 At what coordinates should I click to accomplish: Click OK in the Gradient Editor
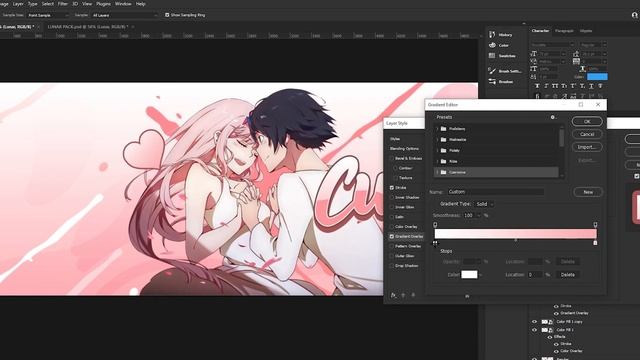[587, 121]
